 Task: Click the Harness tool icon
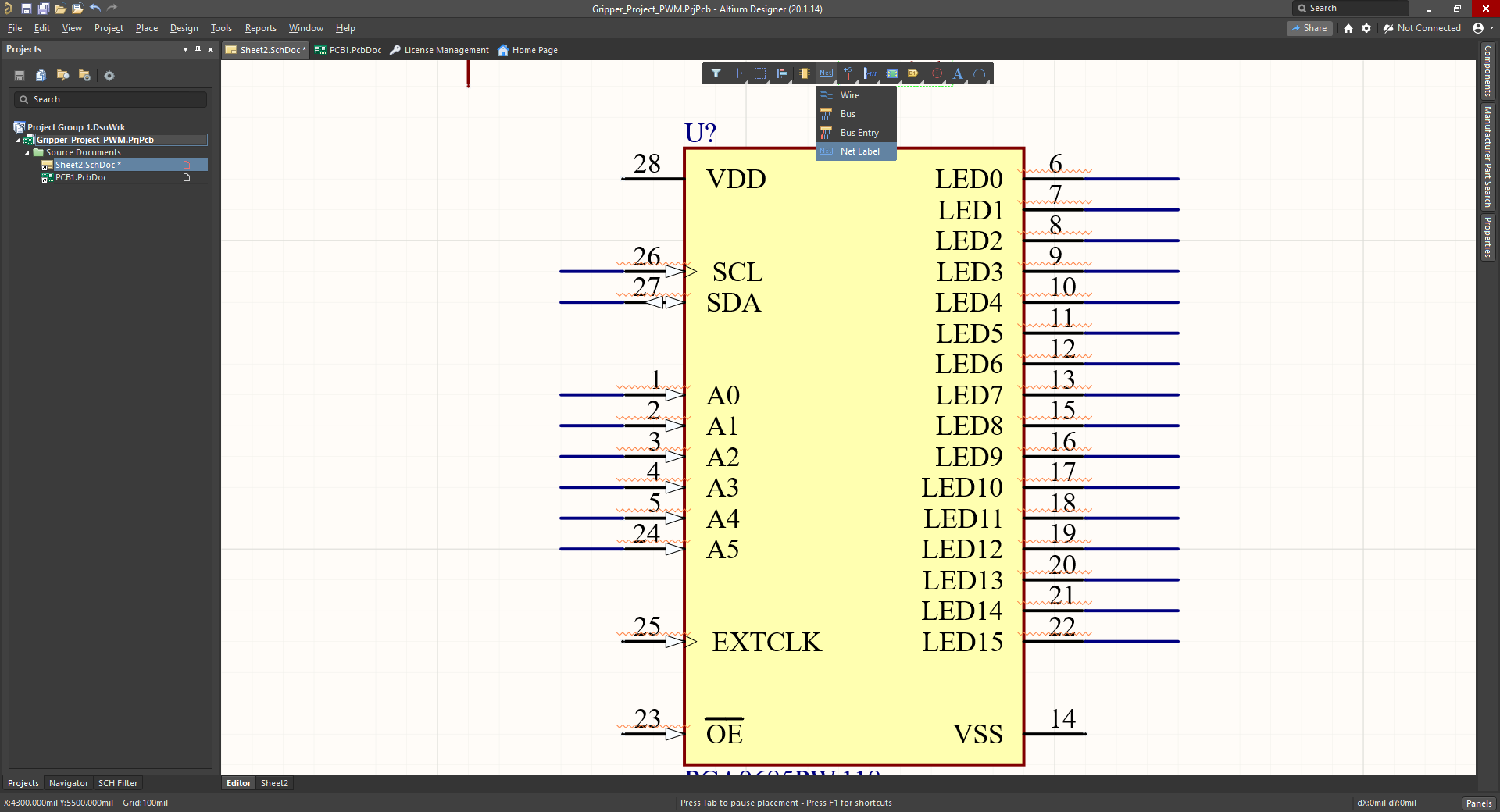[870, 73]
